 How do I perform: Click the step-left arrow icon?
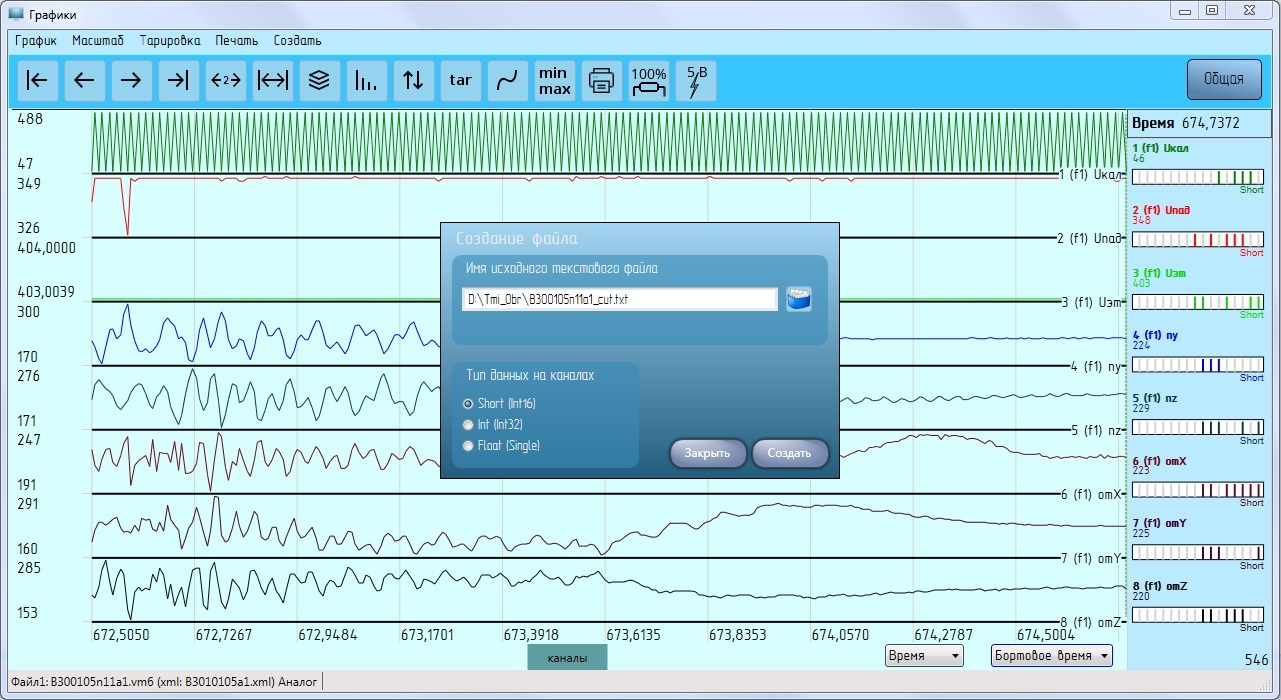tap(84, 81)
